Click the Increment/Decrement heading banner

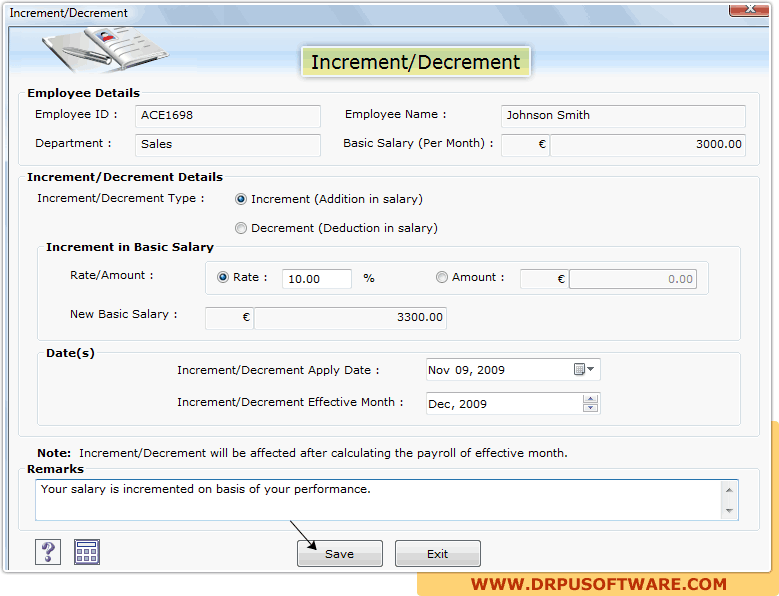[x=415, y=62]
